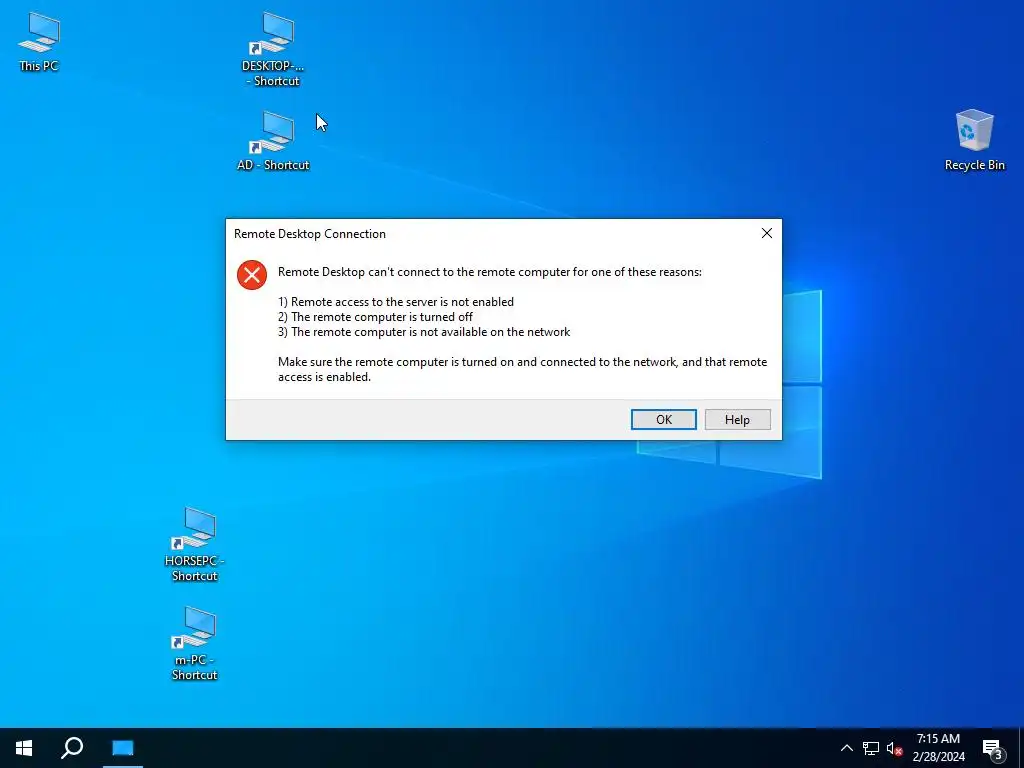Open the Windows Start menu
This screenshot has width=1024, height=768.
click(x=24, y=748)
